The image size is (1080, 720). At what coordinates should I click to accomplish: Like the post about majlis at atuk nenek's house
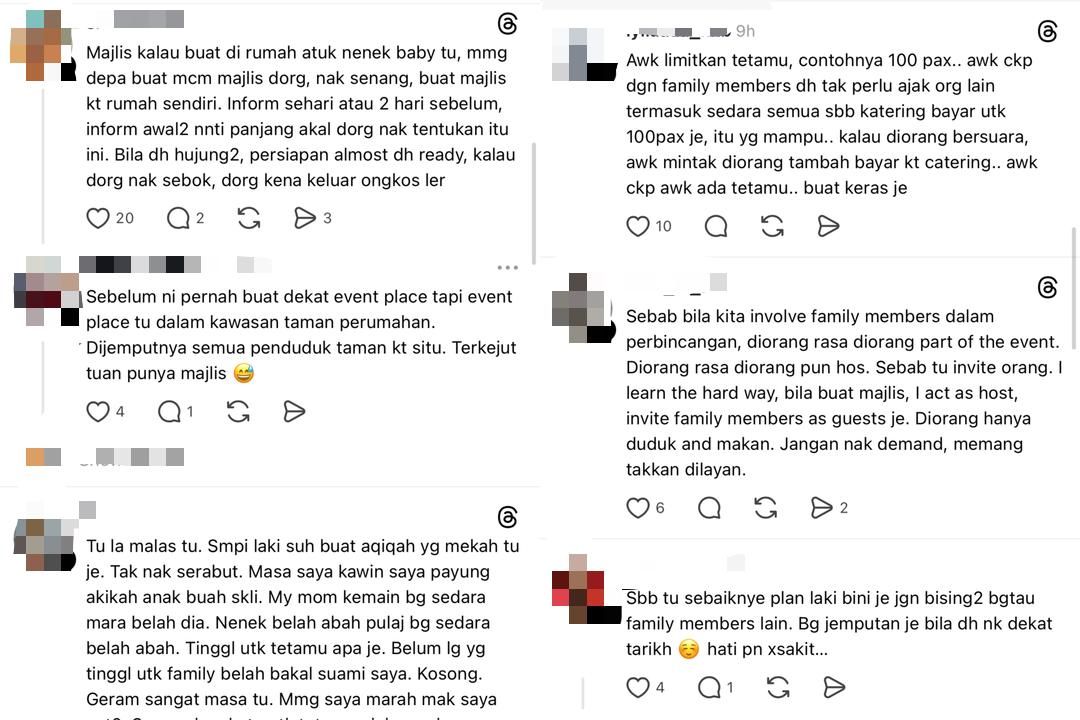[x=98, y=218]
